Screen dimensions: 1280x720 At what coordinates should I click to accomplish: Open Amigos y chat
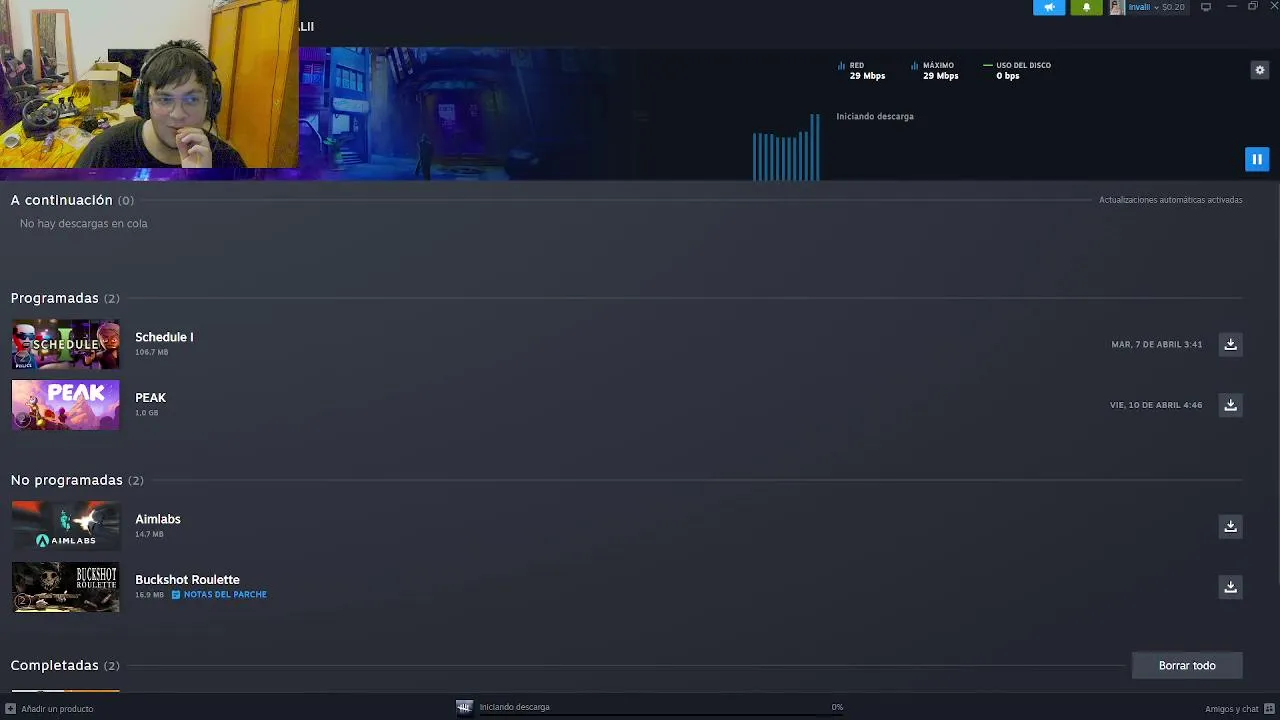[1239, 708]
